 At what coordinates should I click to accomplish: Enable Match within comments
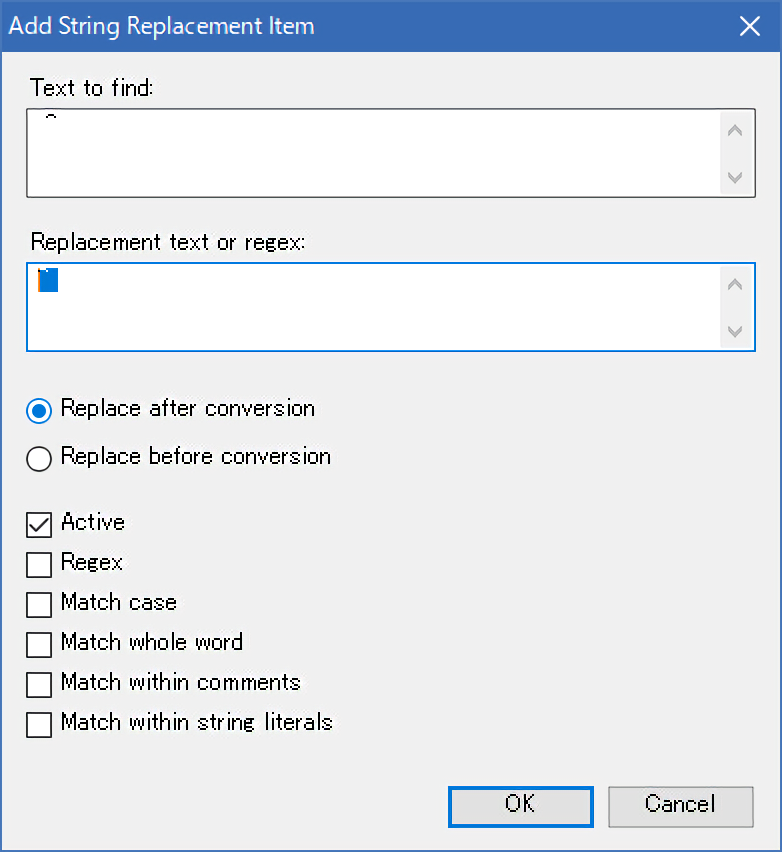pyautogui.click(x=40, y=684)
